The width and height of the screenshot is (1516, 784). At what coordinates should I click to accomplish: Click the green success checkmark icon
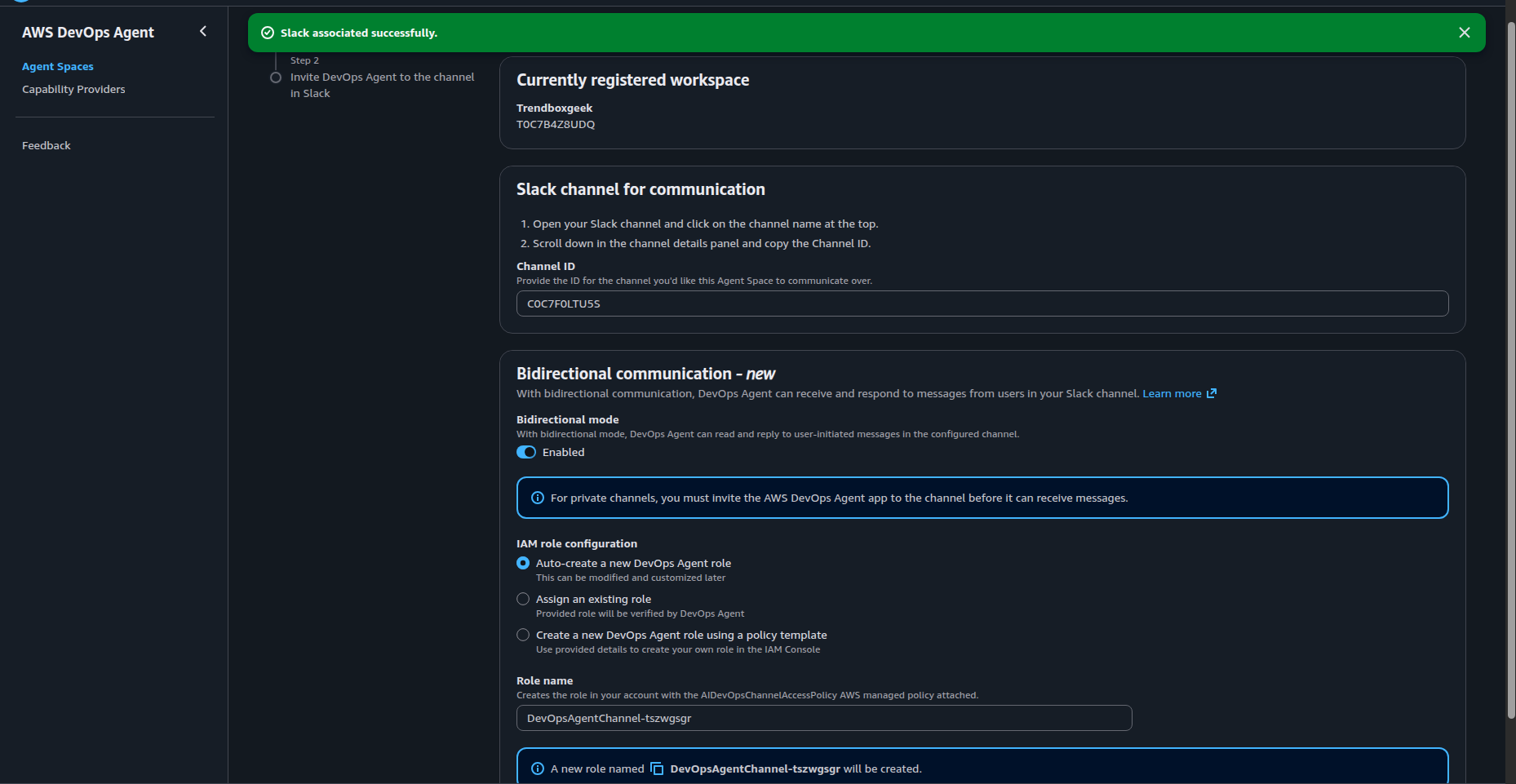(x=267, y=33)
